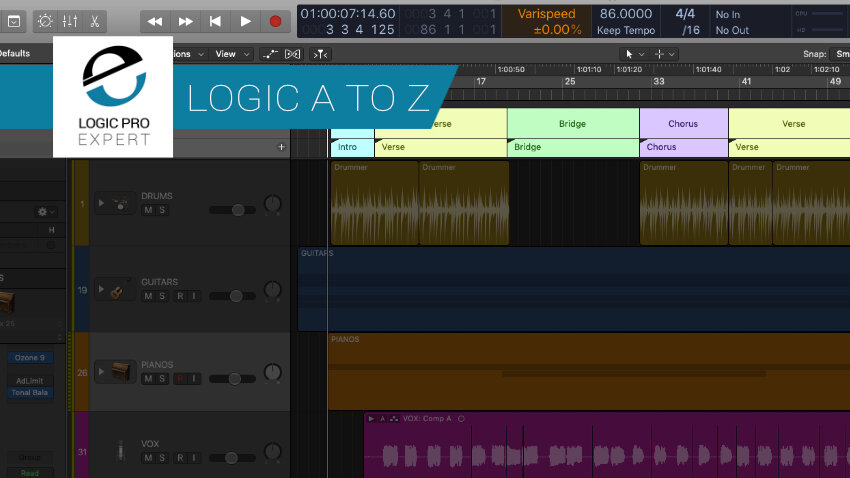Click the catch playhead icon
Screen dimensions: 850x478
point(320,54)
